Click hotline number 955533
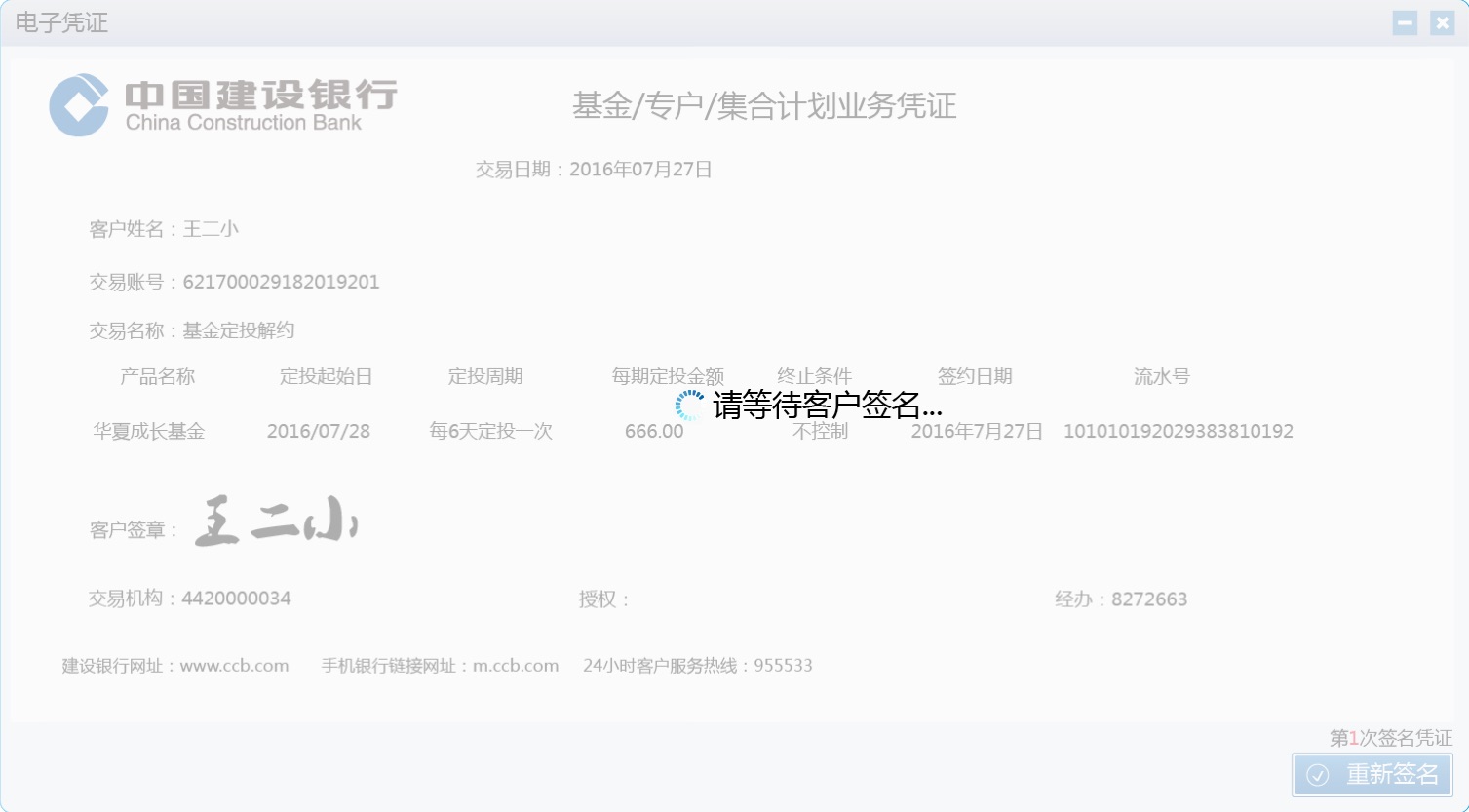The width and height of the screenshot is (1469, 812). pyautogui.click(x=783, y=666)
